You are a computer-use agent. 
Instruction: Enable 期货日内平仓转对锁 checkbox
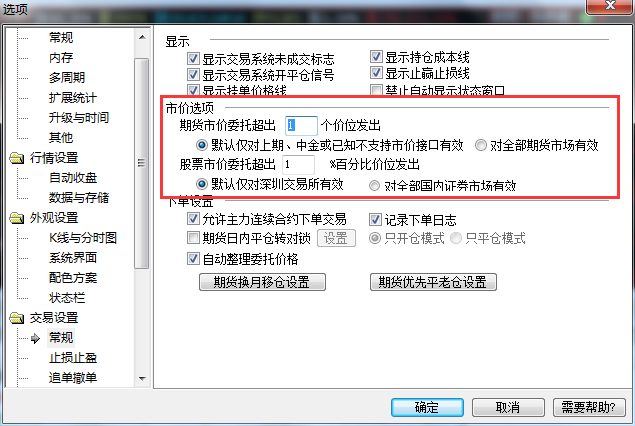point(193,238)
